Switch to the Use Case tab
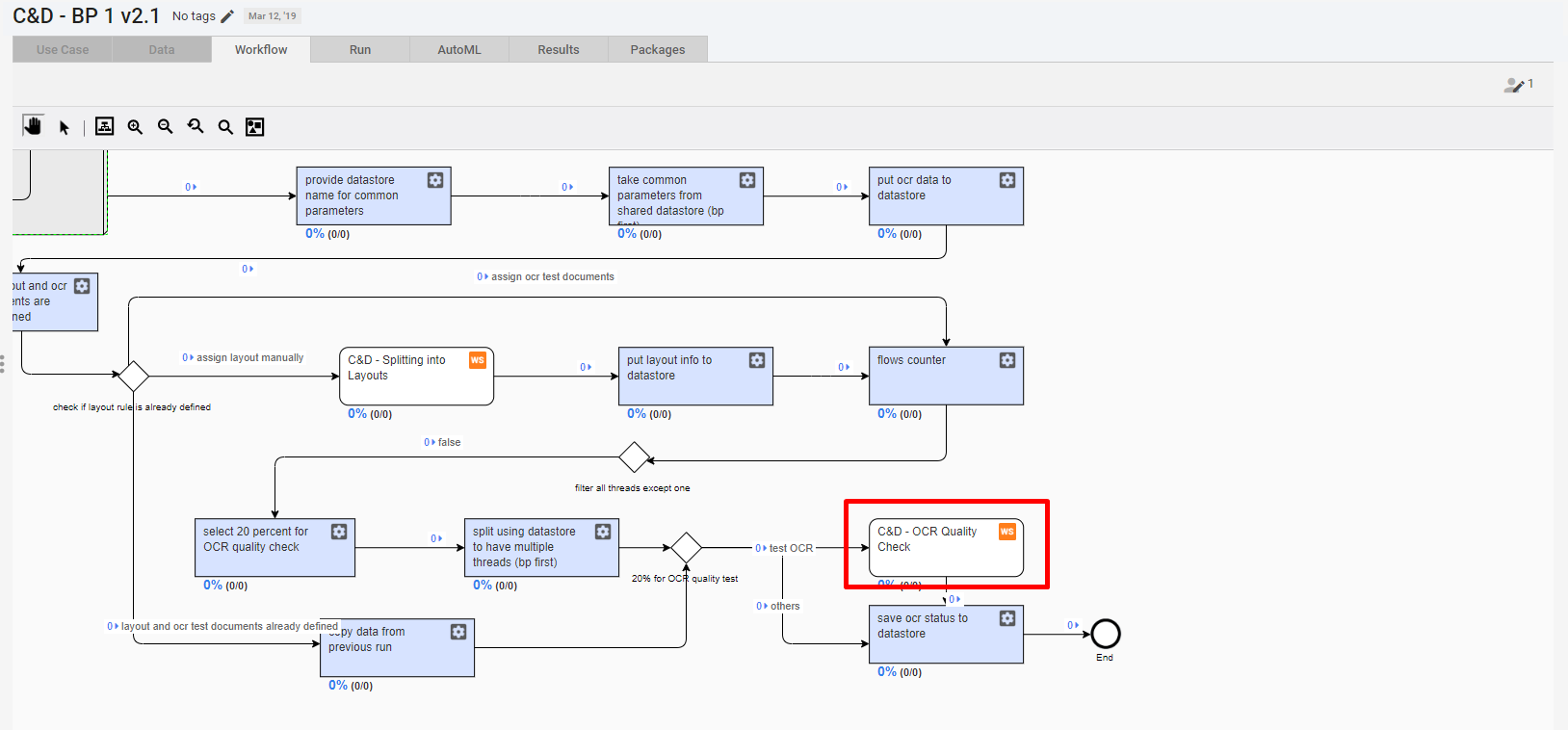This screenshot has height=730, width=1568. 63,50
